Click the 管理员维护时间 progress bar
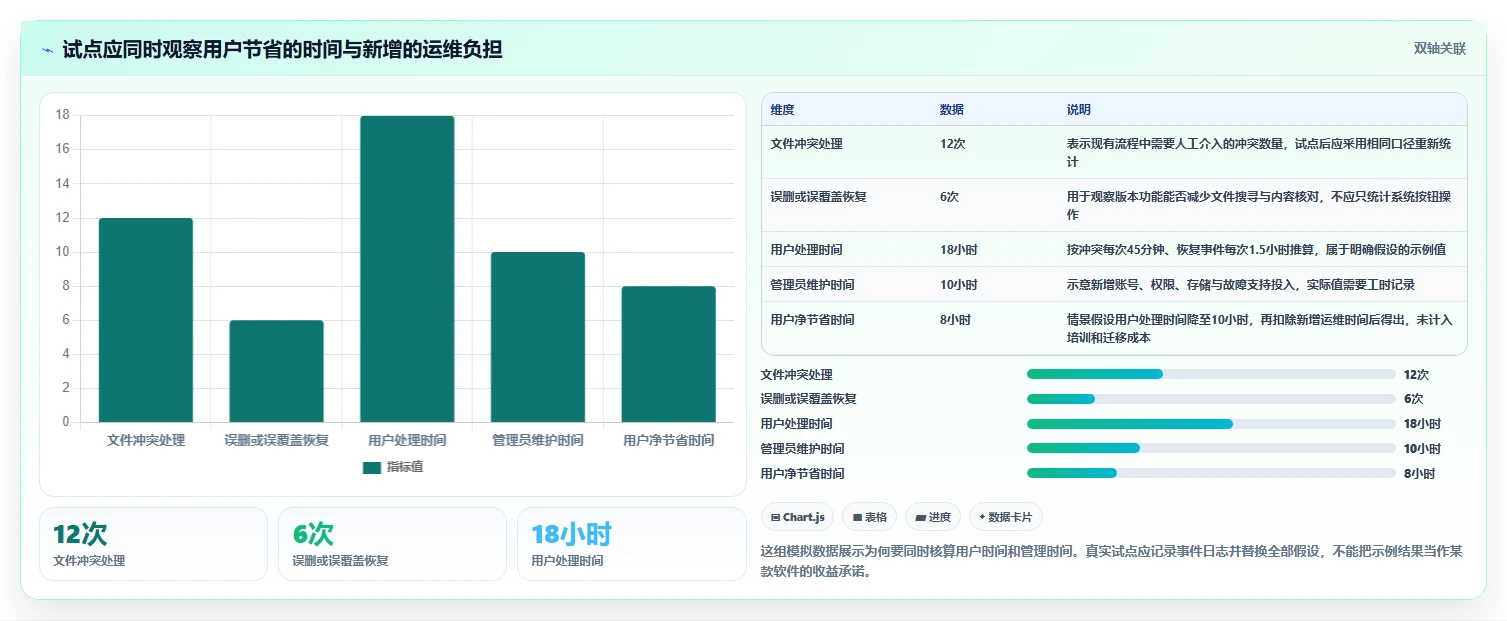 tap(1211, 448)
